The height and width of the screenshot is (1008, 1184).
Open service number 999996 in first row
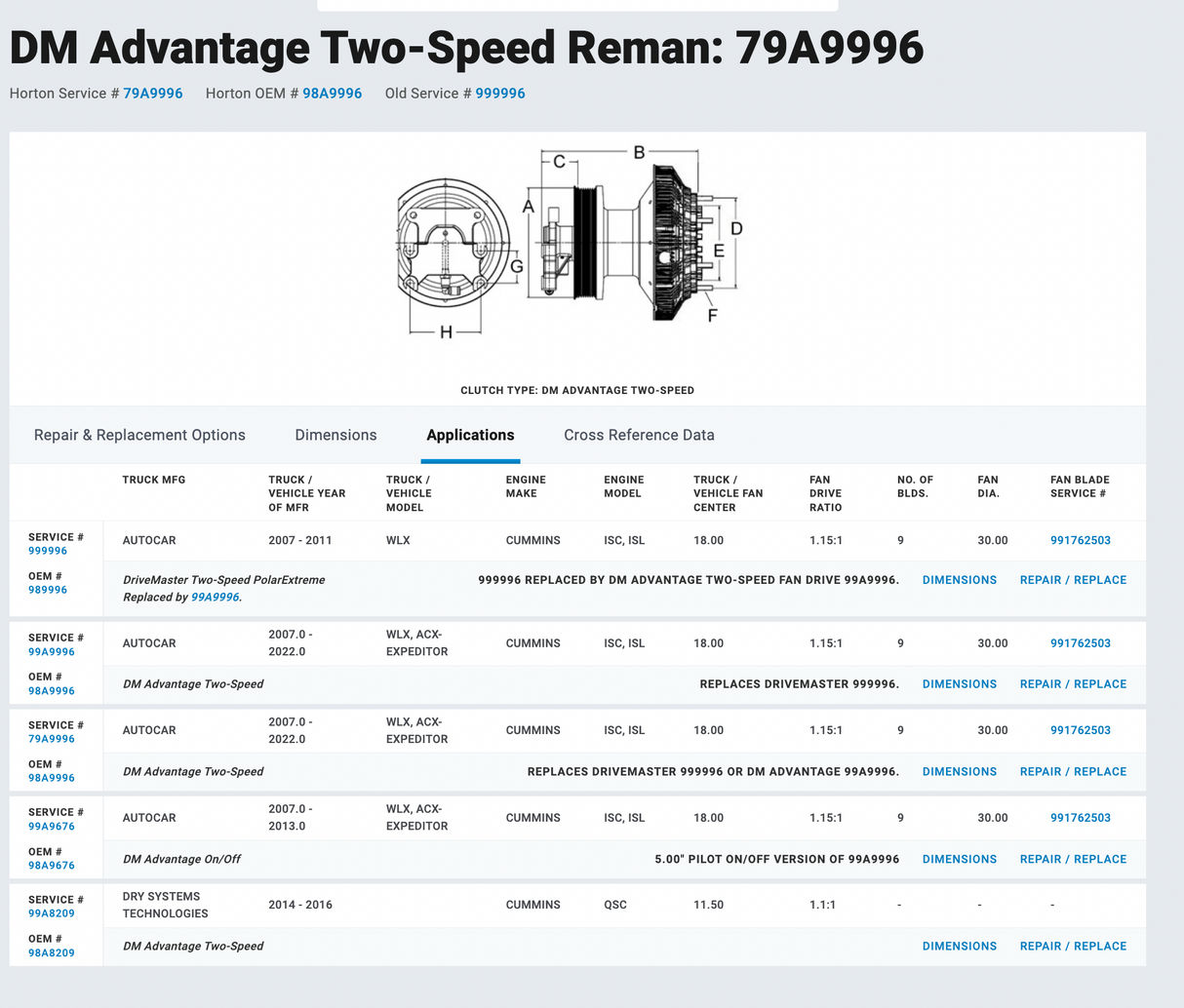[48, 551]
